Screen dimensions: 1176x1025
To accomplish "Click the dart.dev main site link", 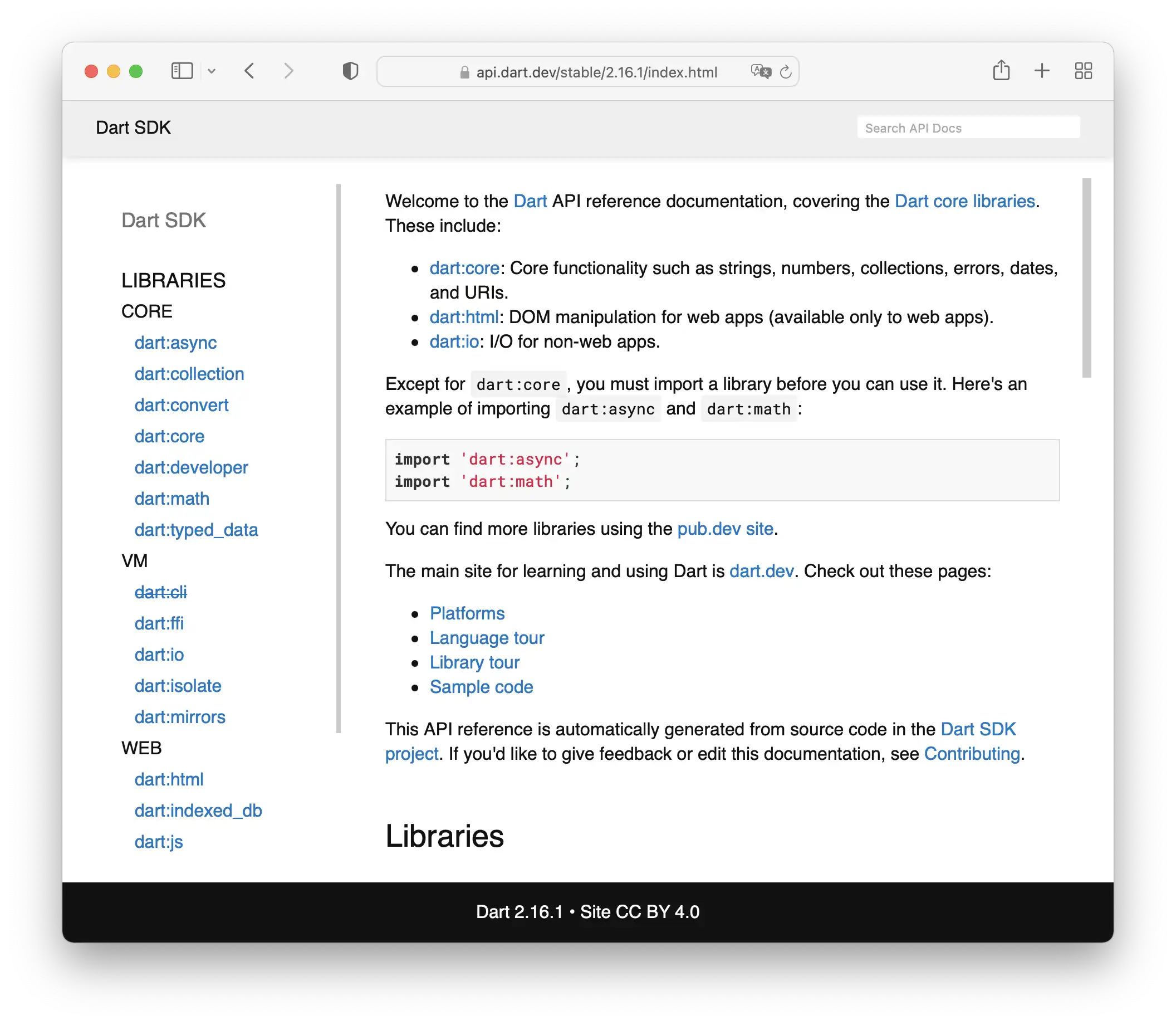I will pos(762,572).
